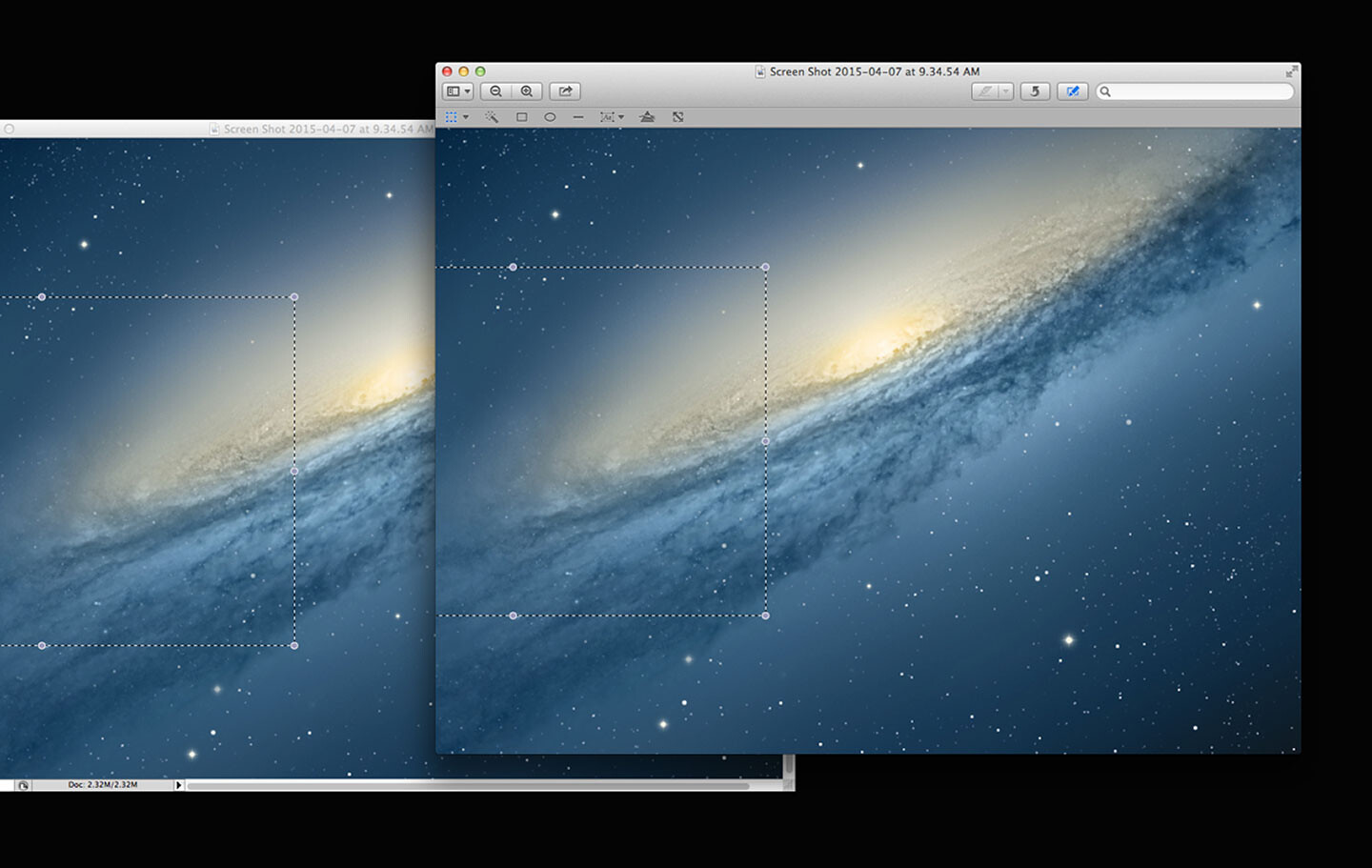
Task: Click the background window's top-right selection handle
Action: [294, 297]
